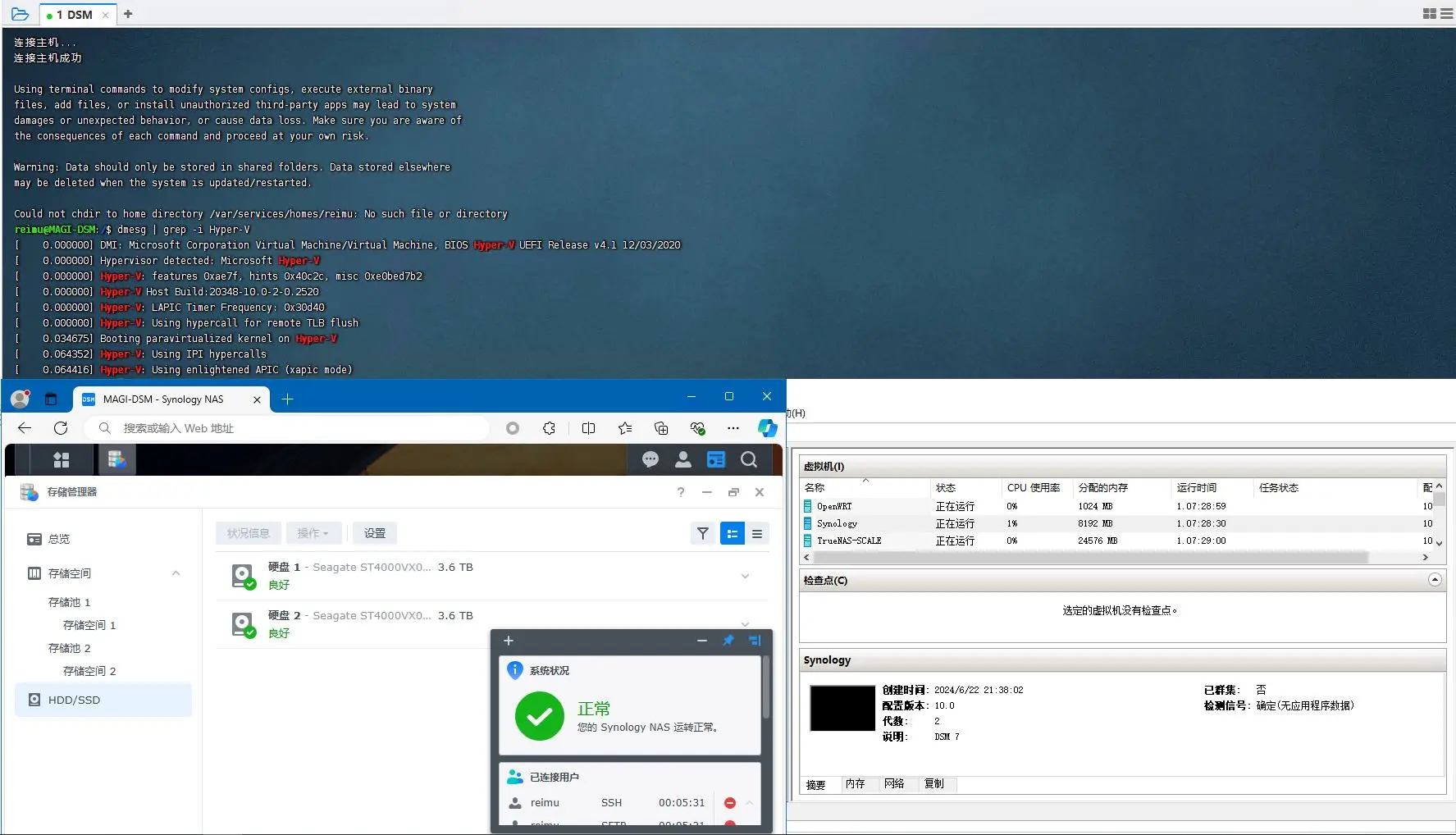Image resolution: width=1456 pixels, height=835 pixels.
Task: Open the DSM user account options icon
Action: [682, 459]
